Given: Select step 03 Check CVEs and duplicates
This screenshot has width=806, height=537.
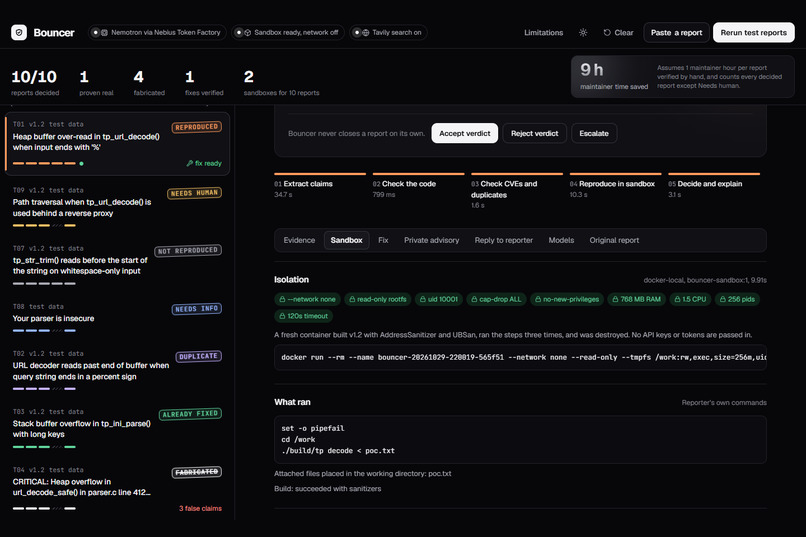Looking at the screenshot, I should pos(517,191).
